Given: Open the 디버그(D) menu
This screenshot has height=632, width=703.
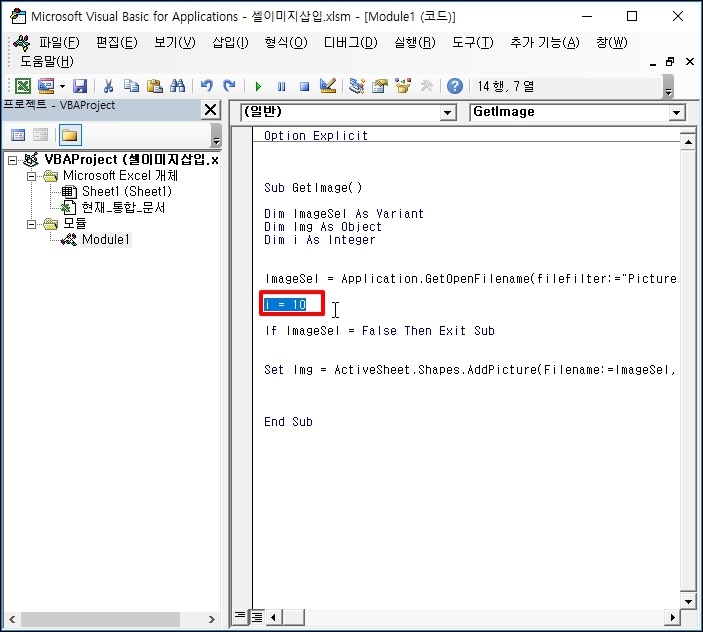Looking at the screenshot, I should (351, 43).
